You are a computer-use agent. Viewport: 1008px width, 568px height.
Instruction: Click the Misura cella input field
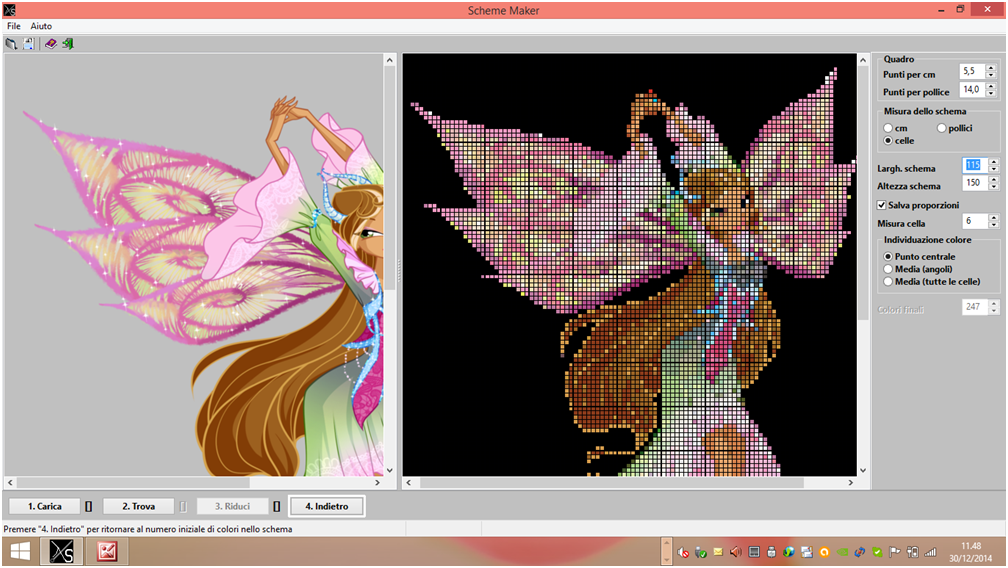pyautogui.click(x=975, y=221)
